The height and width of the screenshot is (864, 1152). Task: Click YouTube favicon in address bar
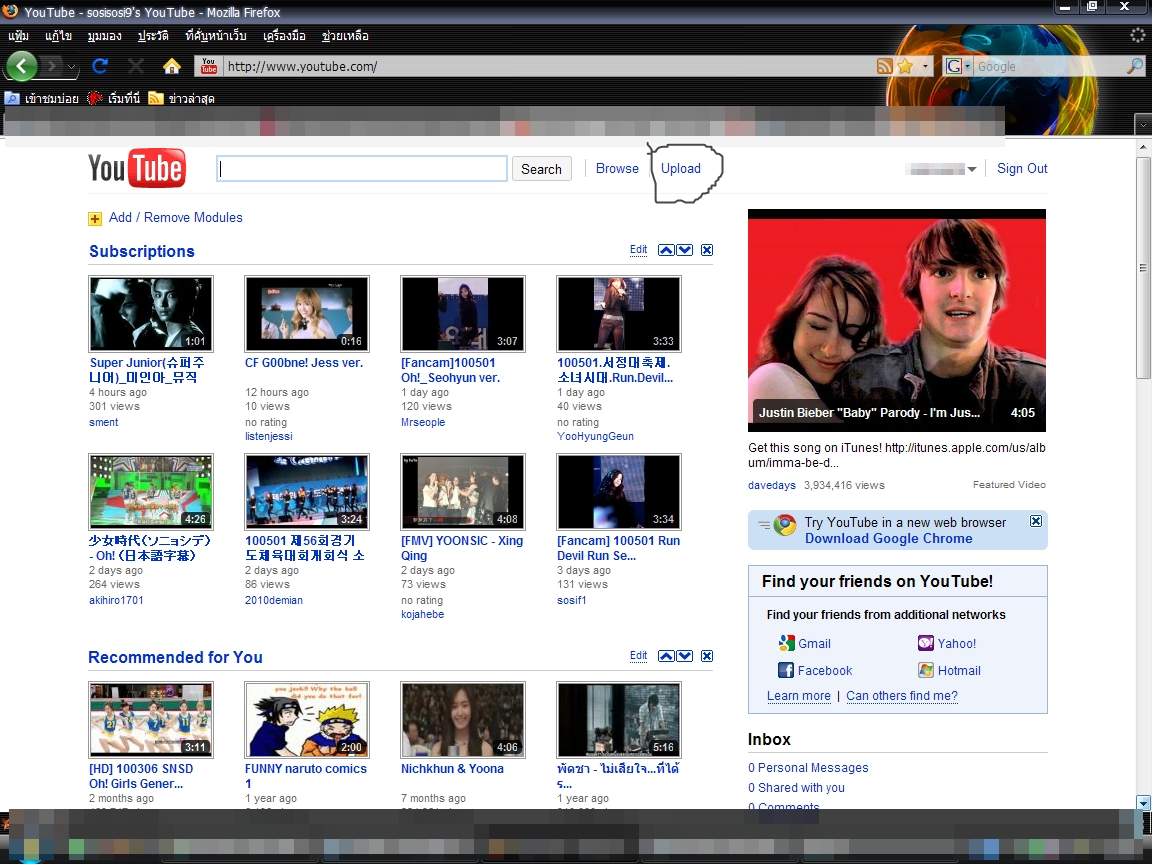pos(209,66)
